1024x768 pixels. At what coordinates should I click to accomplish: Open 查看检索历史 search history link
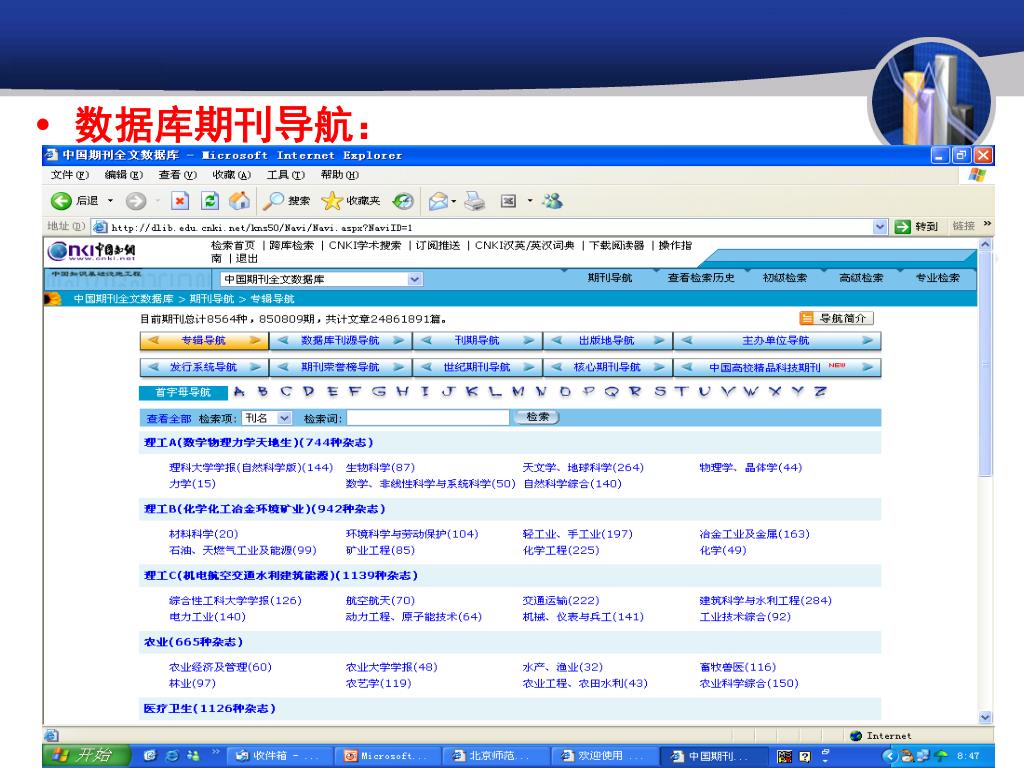coord(701,278)
